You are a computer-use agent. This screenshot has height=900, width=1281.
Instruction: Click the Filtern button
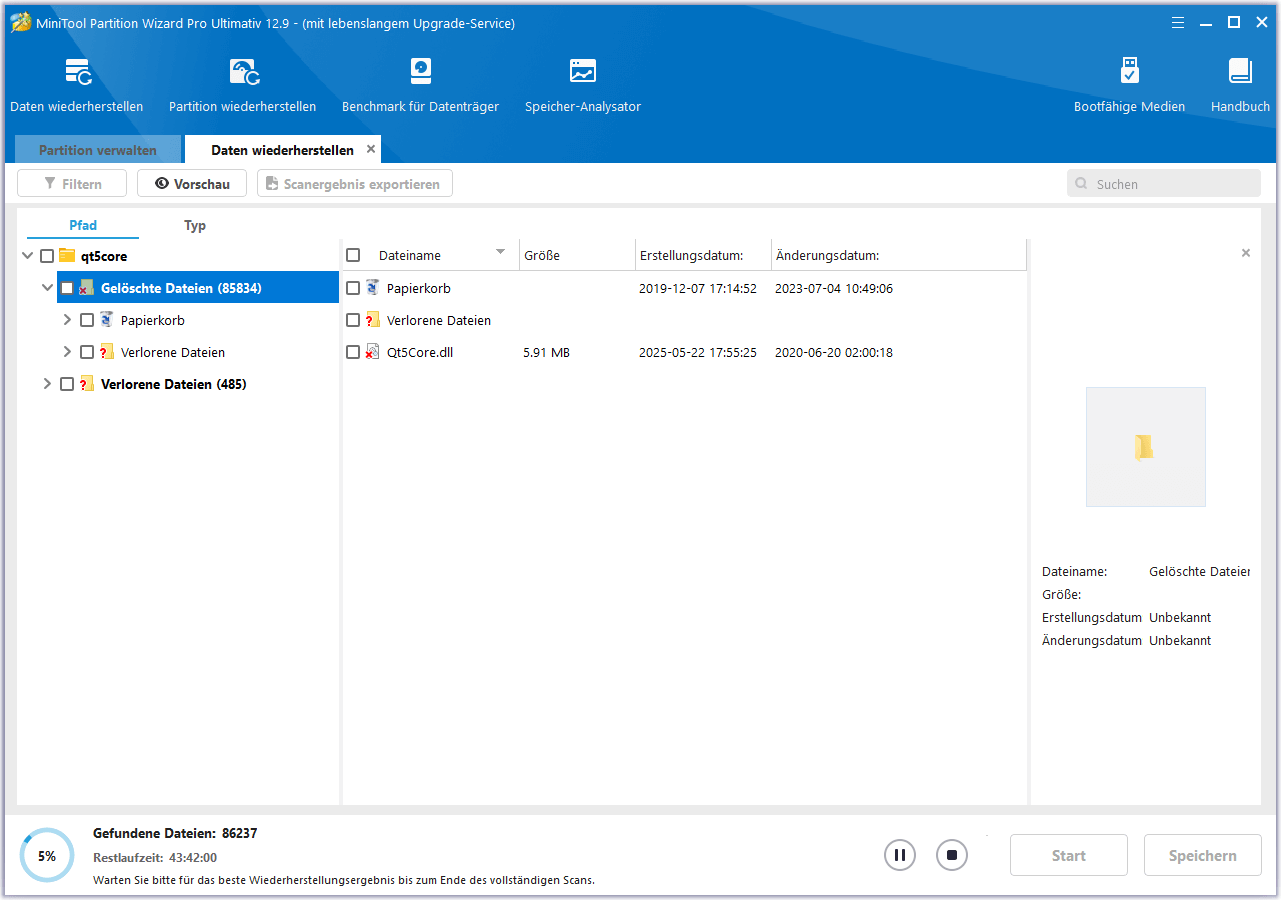(x=72, y=184)
